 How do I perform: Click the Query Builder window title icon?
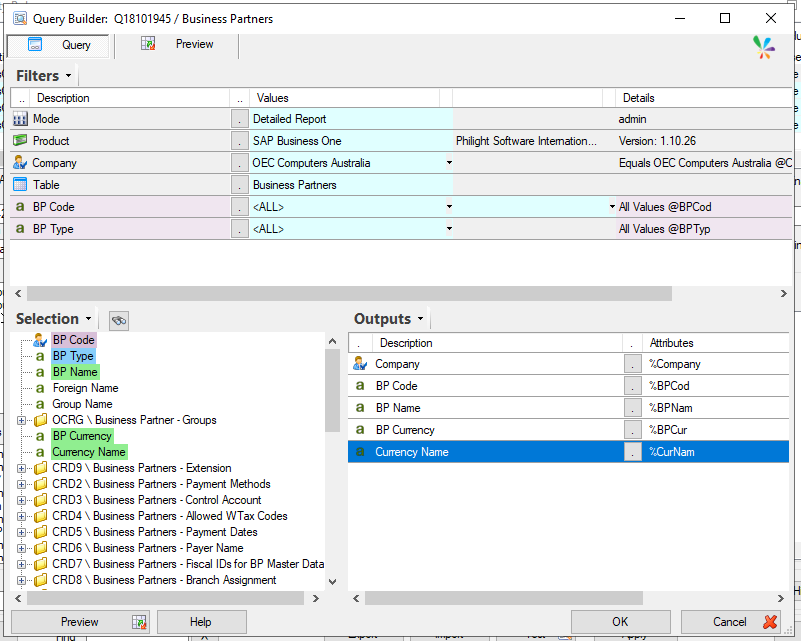point(20,19)
